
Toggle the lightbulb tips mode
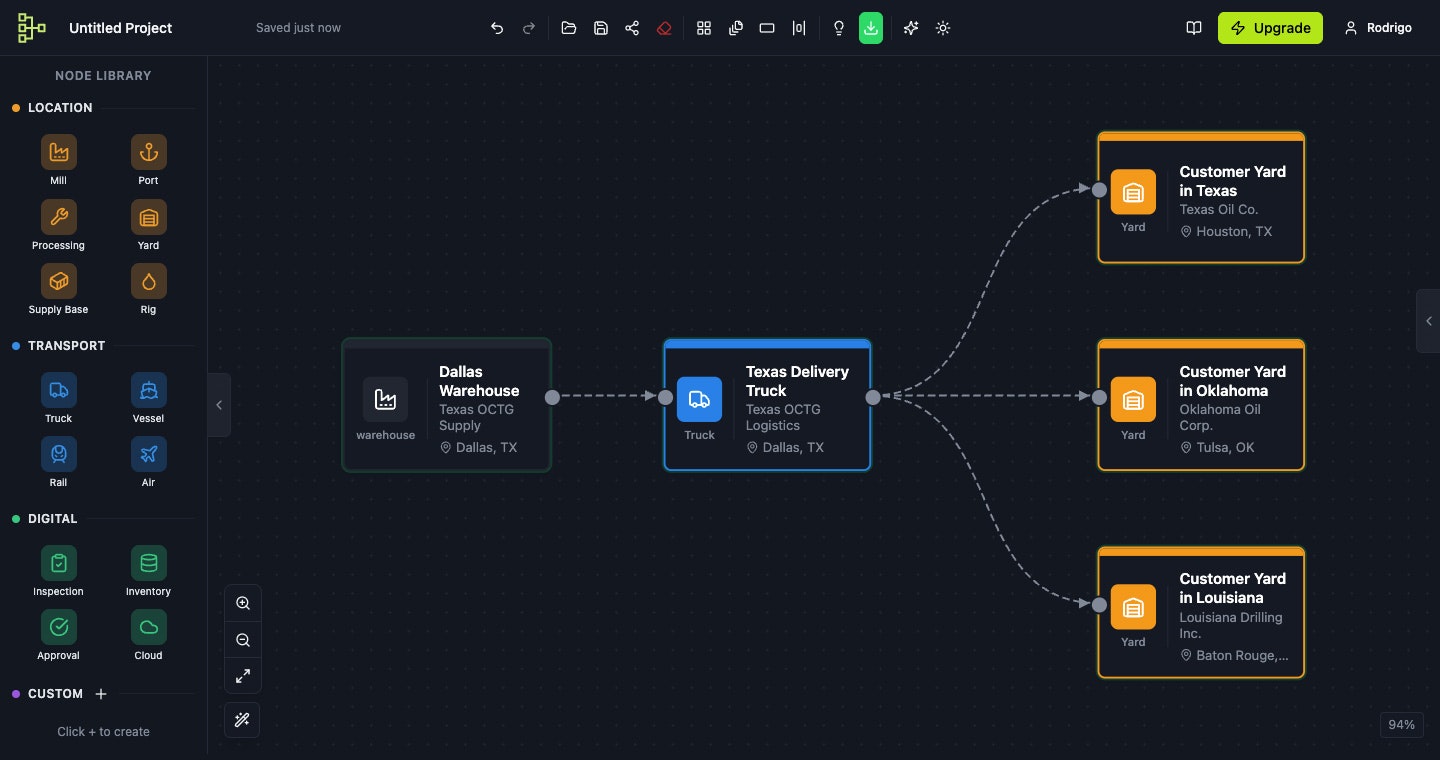point(839,28)
